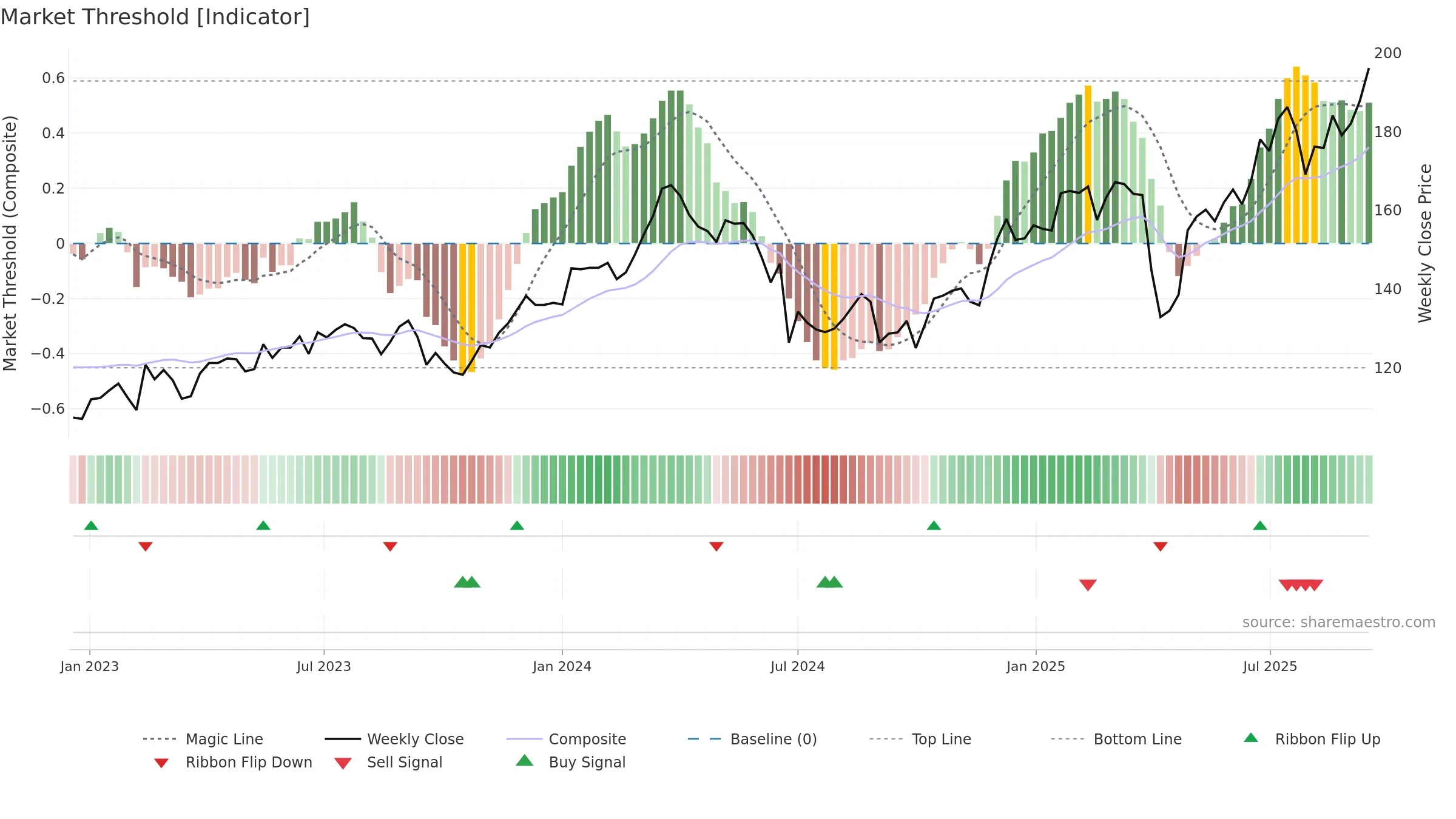Toggle the Composite legend entry

click(566, 739)
